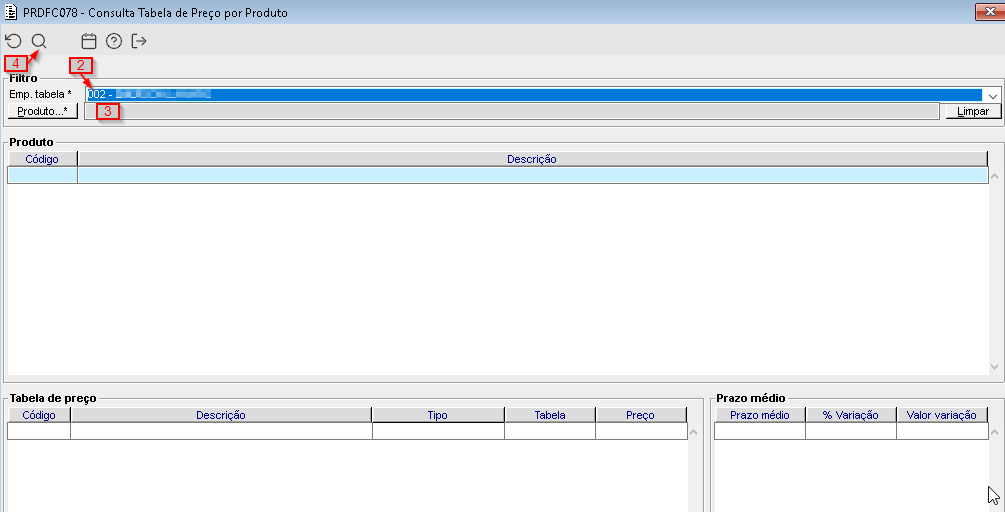Click Código header in Tabela de preço
1005x512 pixels.
[39, 415]
